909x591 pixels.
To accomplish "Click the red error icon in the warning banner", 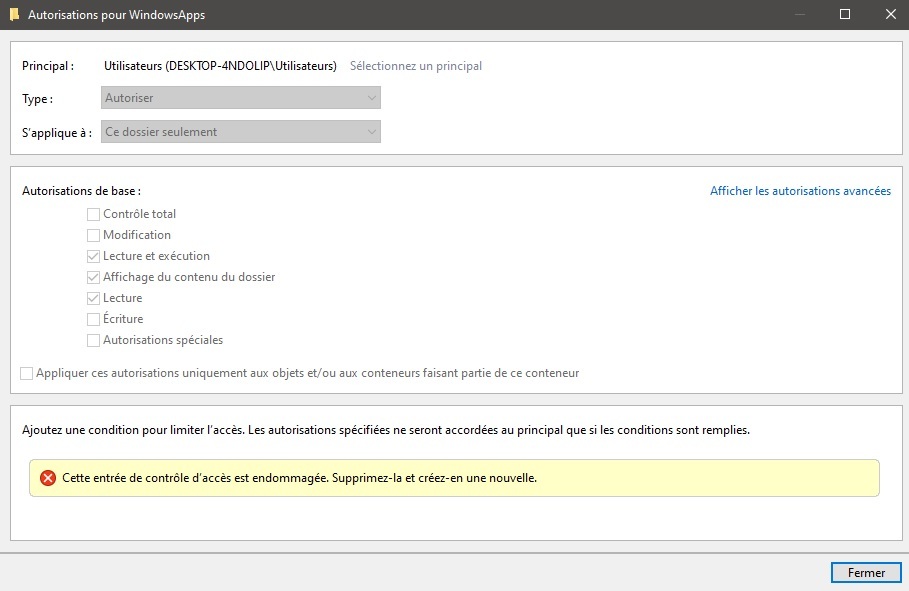I will coord(48,478).
